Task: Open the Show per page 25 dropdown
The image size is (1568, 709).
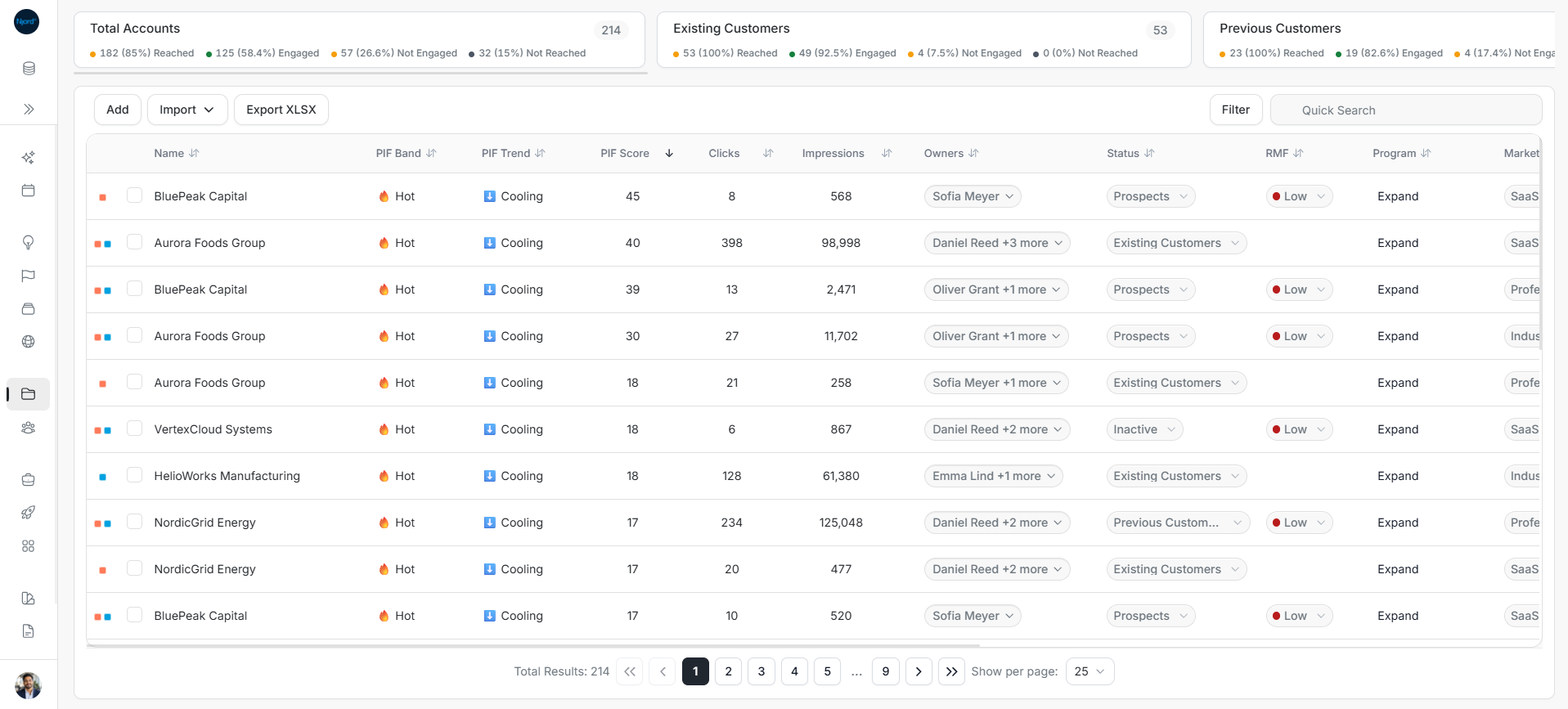Action: tap(1090, 671)
